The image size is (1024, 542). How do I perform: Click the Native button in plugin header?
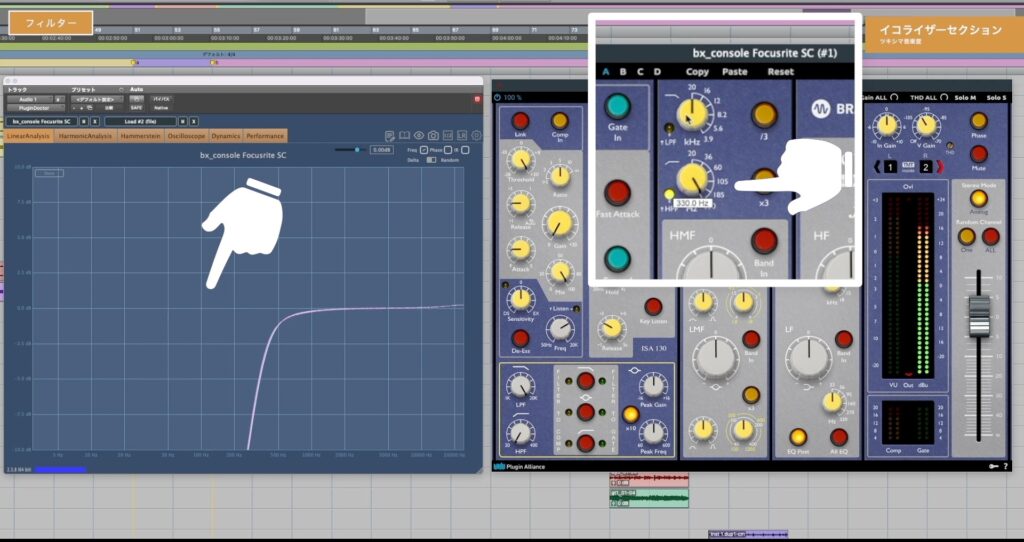coord(161,108)
